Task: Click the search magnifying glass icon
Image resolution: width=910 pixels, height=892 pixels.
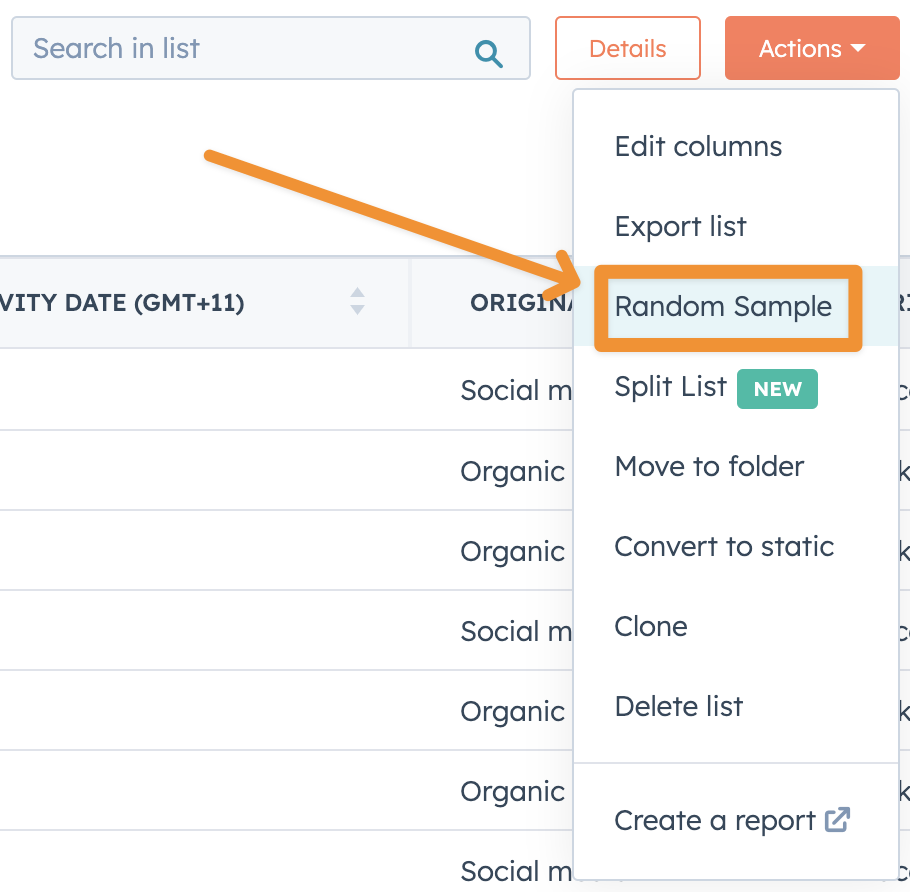Action: click(489, 48)
